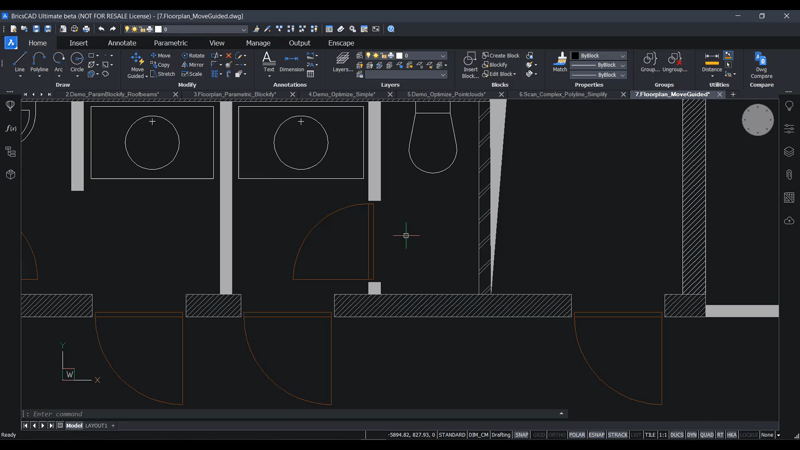This screenshot has height=450, width=800.
Task: Open the 6.Scan_Complex_Polyline_Simplify document tab
Action: [563, 94]
